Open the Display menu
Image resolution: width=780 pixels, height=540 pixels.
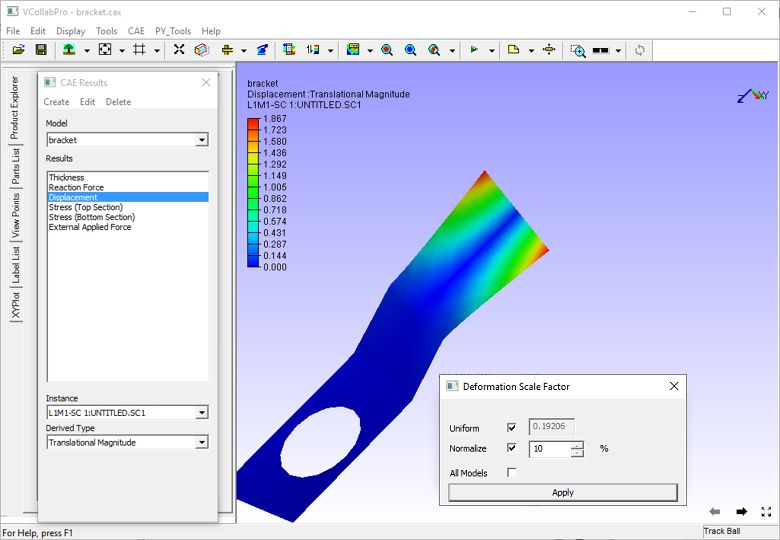71,31
